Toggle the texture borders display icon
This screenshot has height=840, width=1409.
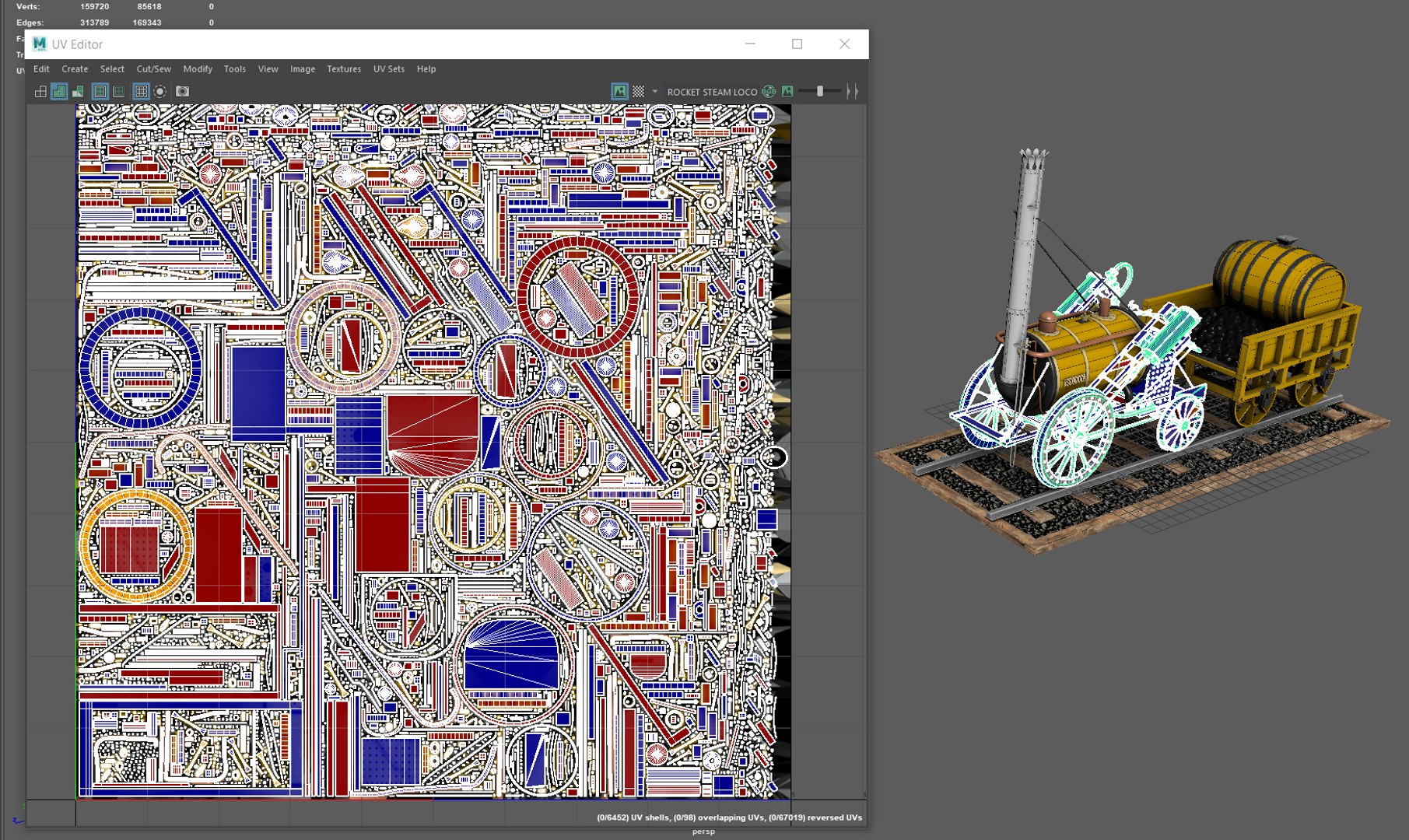100,92
